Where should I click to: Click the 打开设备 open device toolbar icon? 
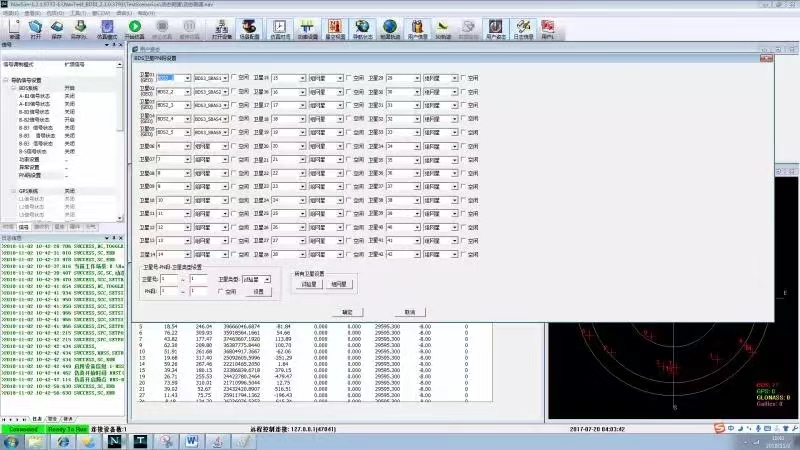click(x=221, y=29)
